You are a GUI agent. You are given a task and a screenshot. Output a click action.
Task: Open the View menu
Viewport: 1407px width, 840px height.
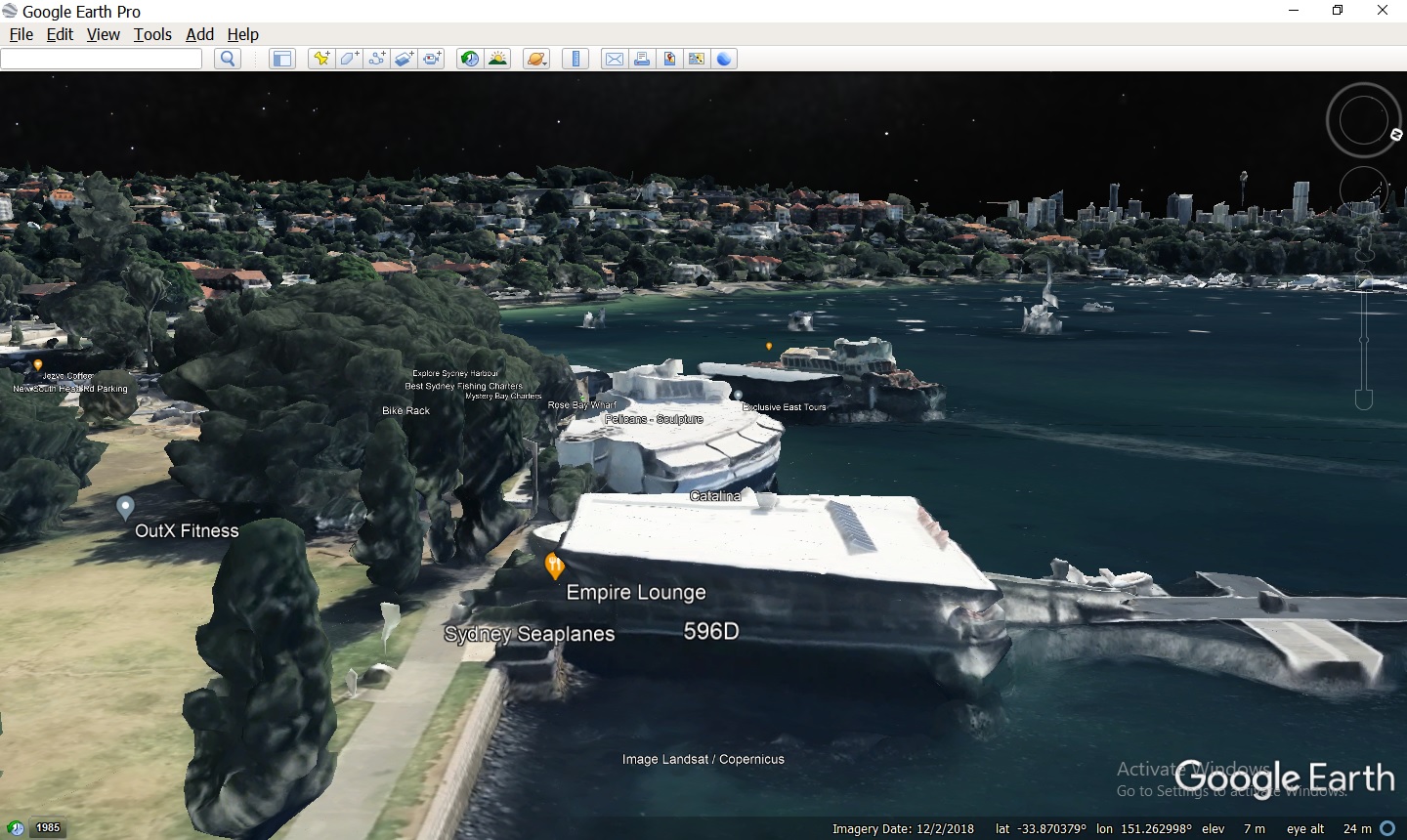tap(103, 34)
